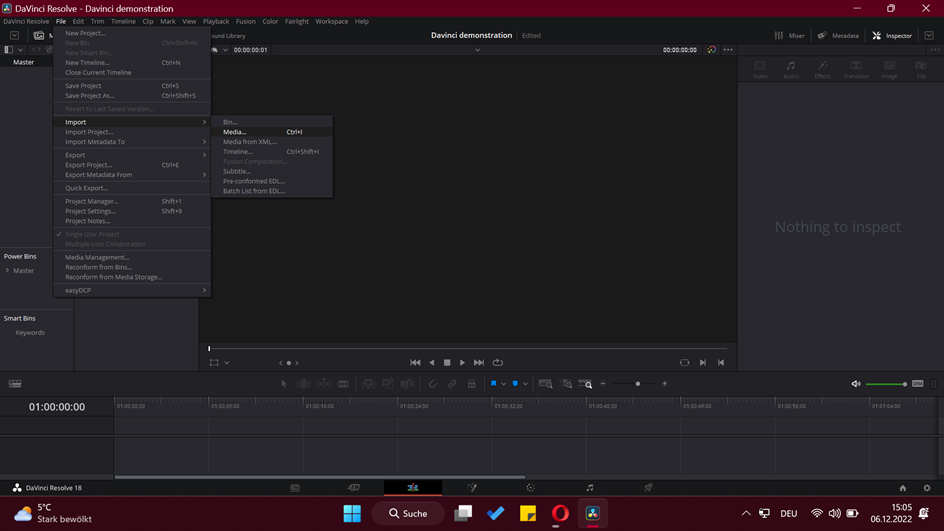Open the Inspector expand dropdown at top-right
The width and height of the screenshot is (944, 531).
(x=929, y=36)
